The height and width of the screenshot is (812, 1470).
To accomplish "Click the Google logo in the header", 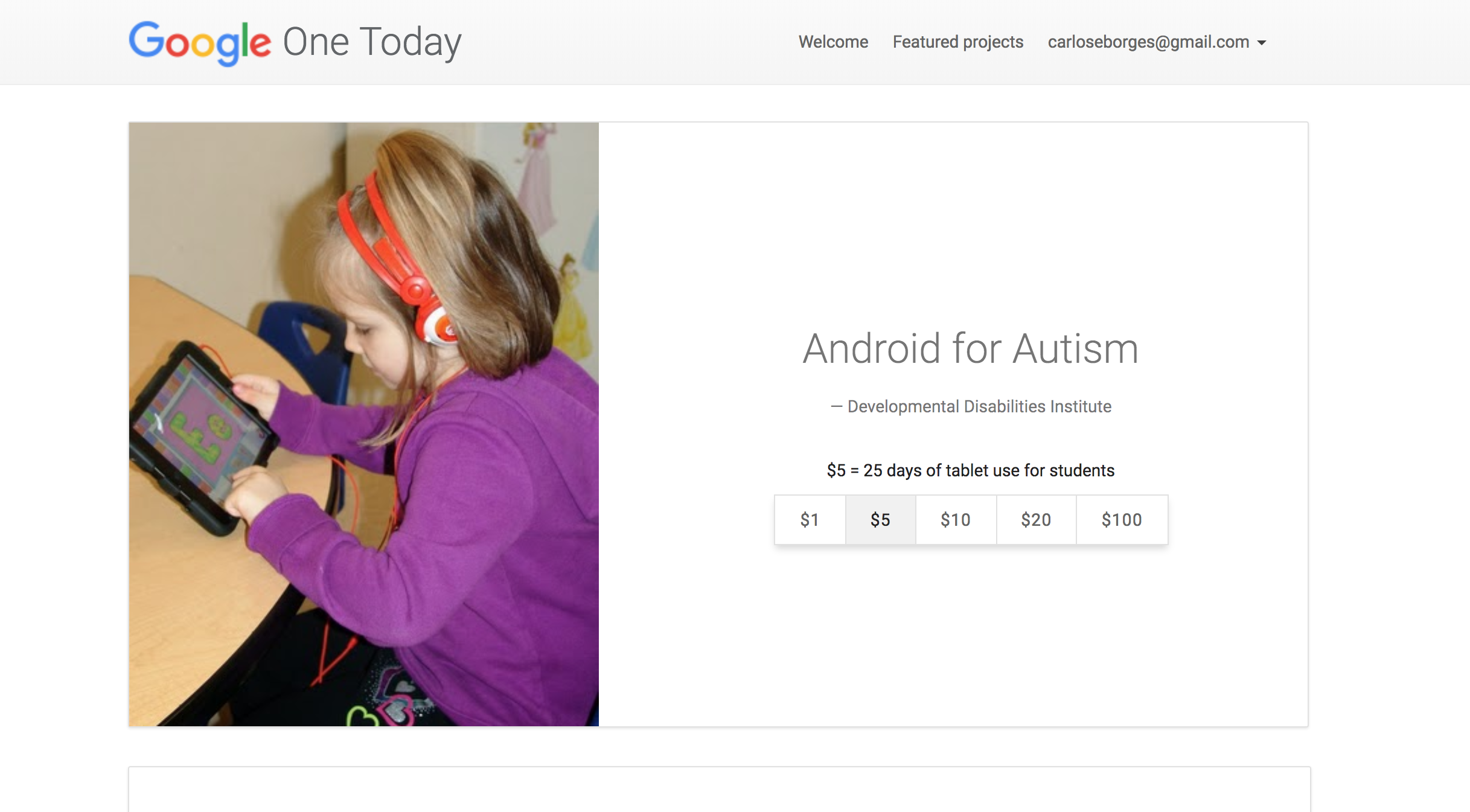I will tap(200, 43).
